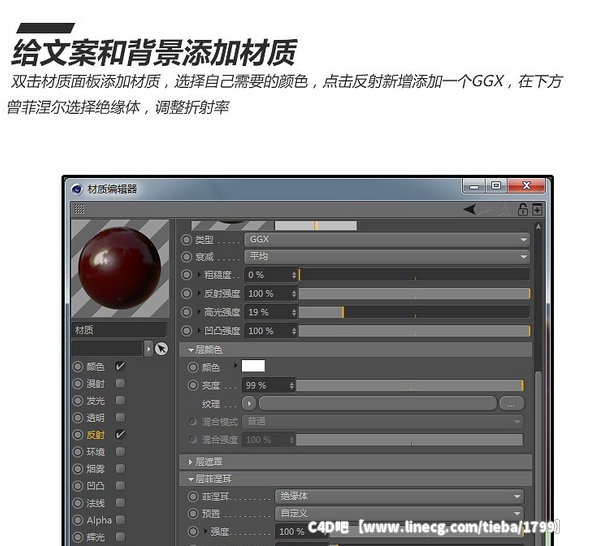Click the up arrow navigation icon
Screen dimensions: 594x546
(x=504, y=209)
